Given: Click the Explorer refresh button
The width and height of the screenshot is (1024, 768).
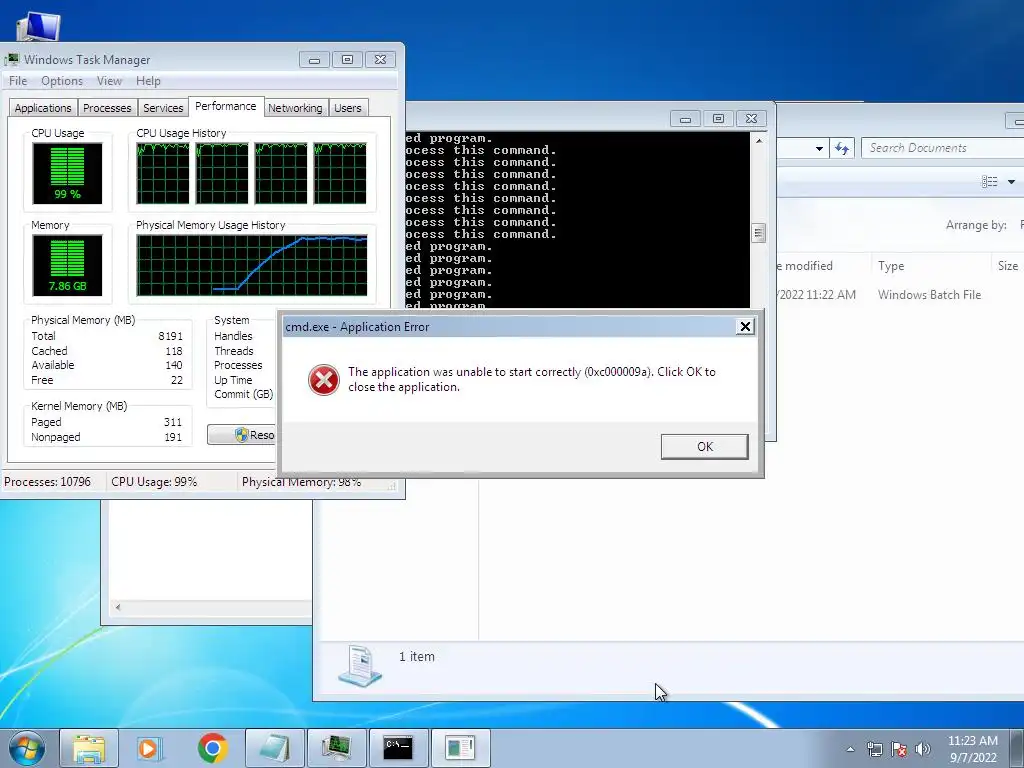Looking at the screenshot, I should coord(842,148).
